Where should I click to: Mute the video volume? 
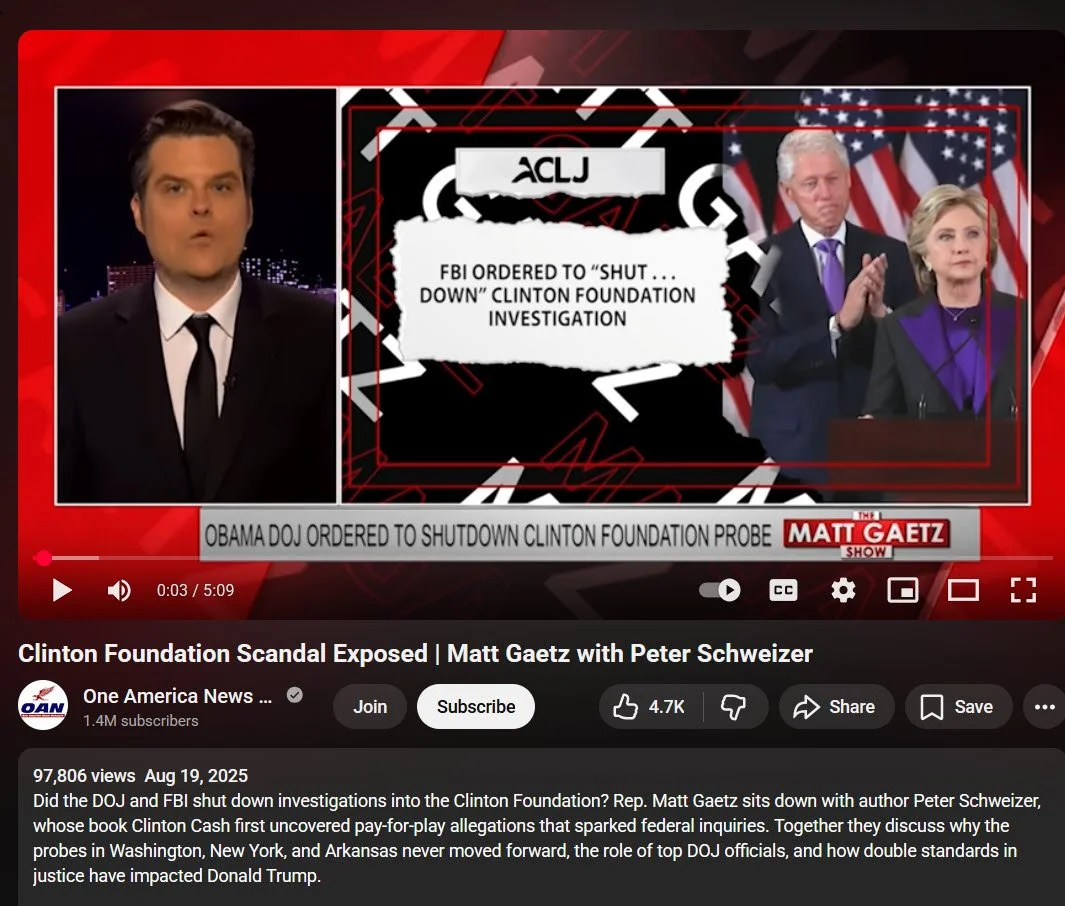point(120,590)
